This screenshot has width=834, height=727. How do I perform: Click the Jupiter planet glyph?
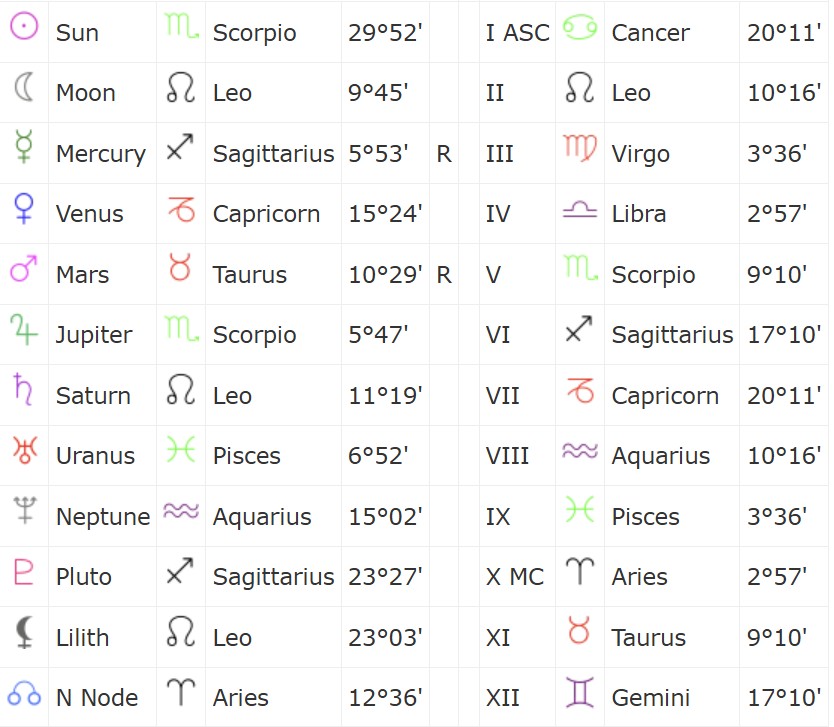24,330
